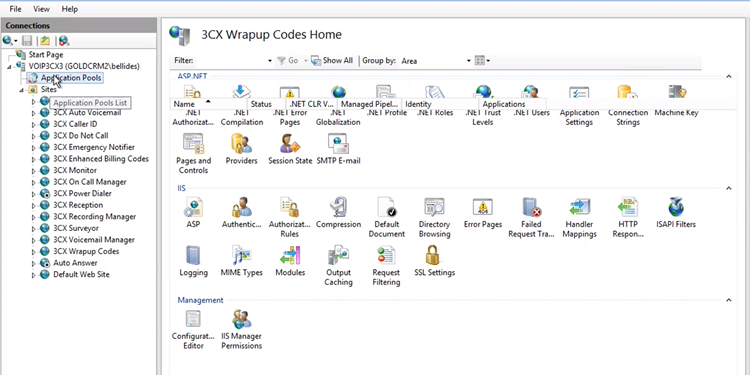This screenshot has width=750, height=375.
Task: Open the View menu
Action: pyautogui.click(x=42, y=9)
